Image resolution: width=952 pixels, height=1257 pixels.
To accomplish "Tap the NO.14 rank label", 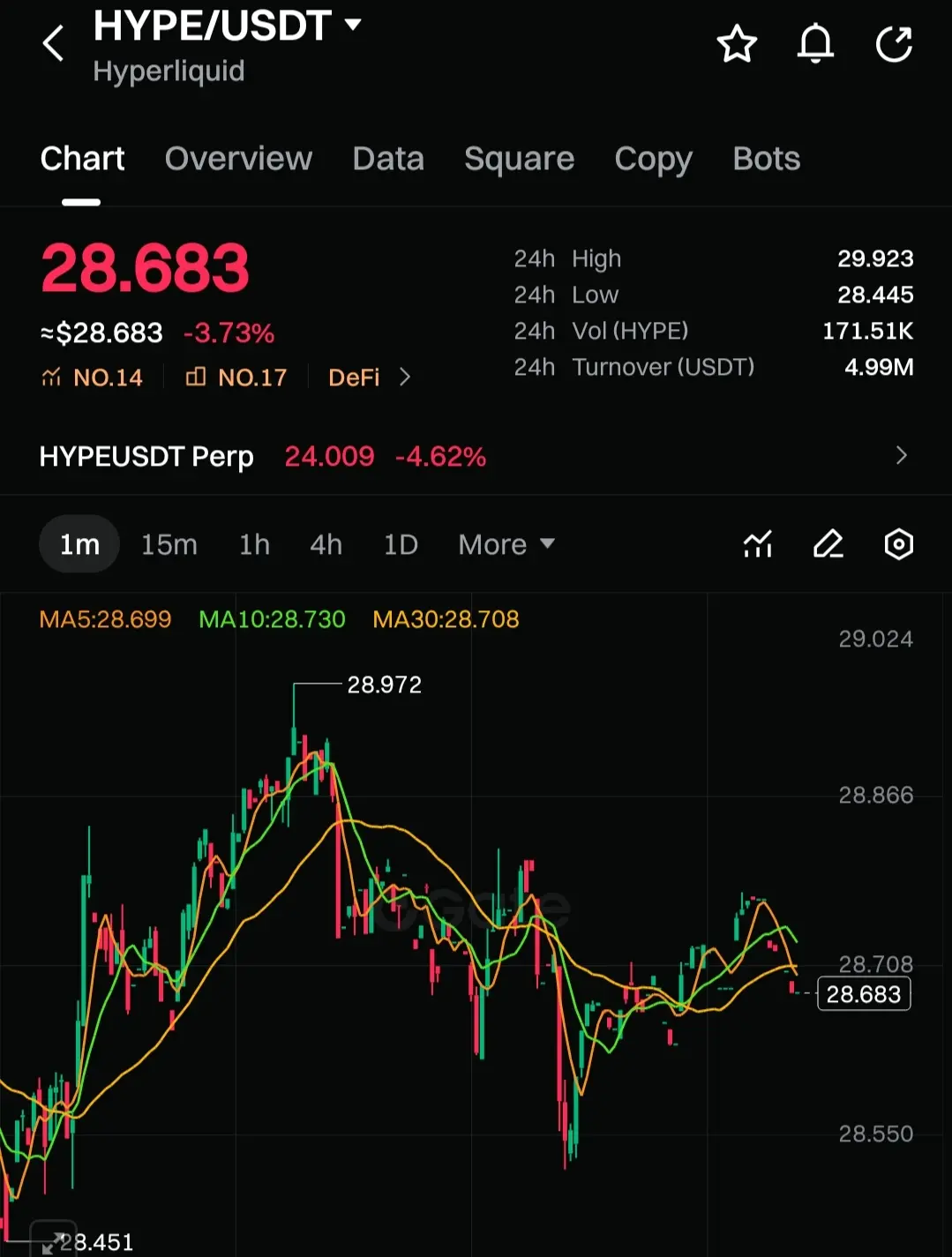I will [108, 378].
